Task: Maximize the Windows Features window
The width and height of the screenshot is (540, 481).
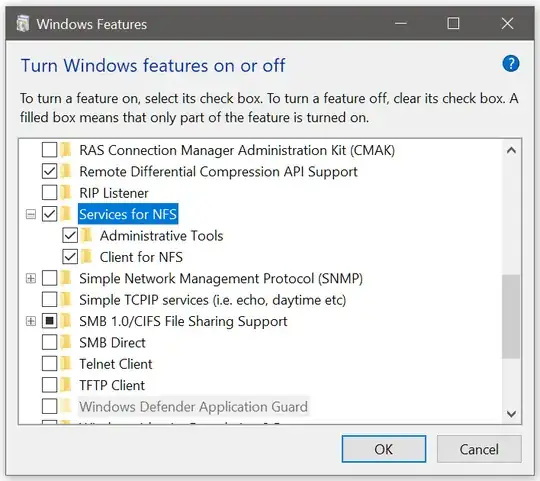Action: click(x=453, y=23)
